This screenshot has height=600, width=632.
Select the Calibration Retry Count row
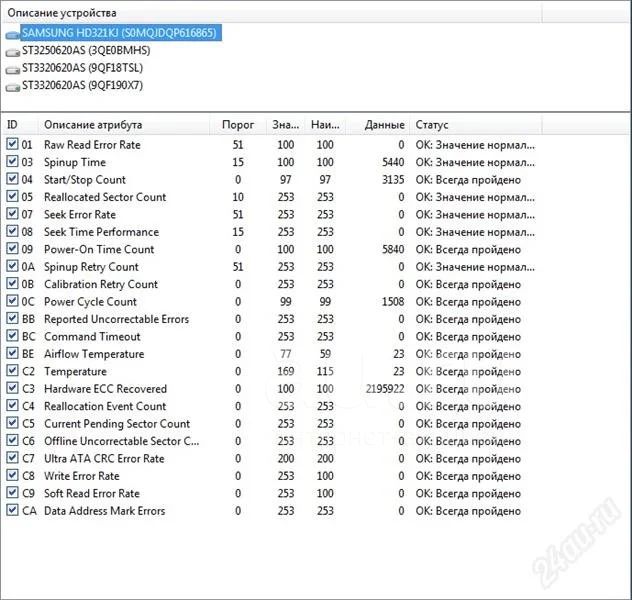271,284
